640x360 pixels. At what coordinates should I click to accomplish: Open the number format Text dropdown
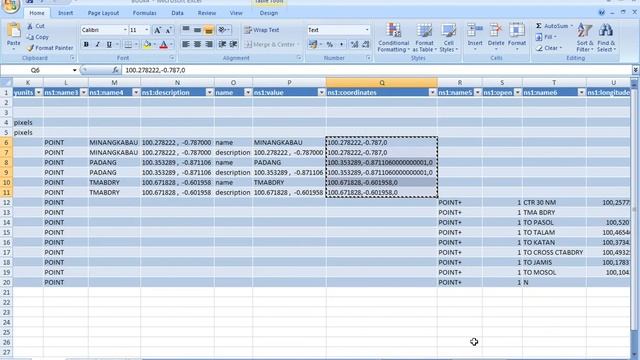(x=367, y=30)
